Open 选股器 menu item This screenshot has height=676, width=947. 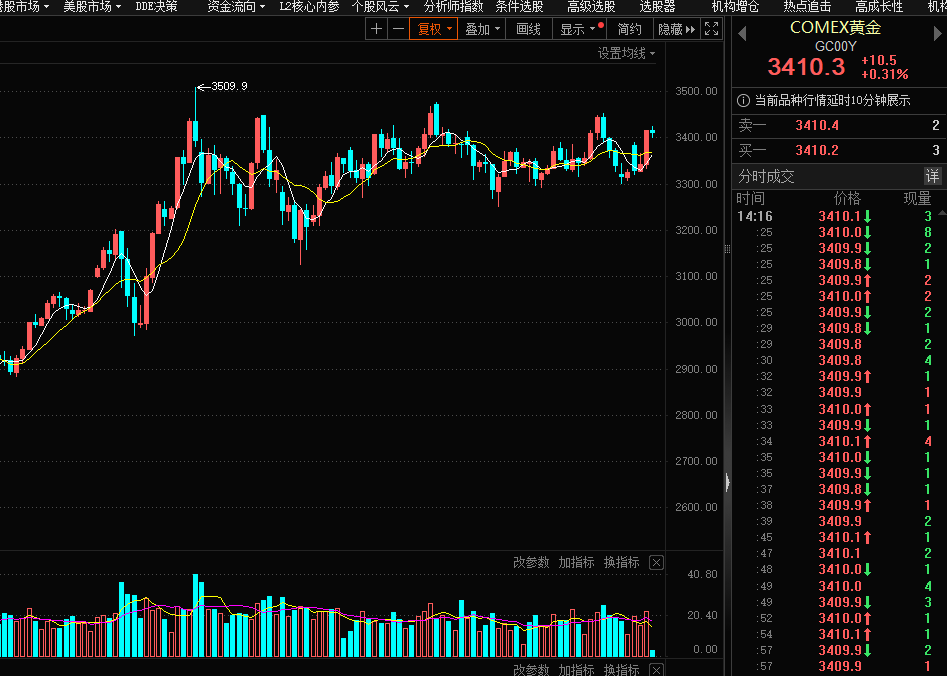(x=657, y=7)
